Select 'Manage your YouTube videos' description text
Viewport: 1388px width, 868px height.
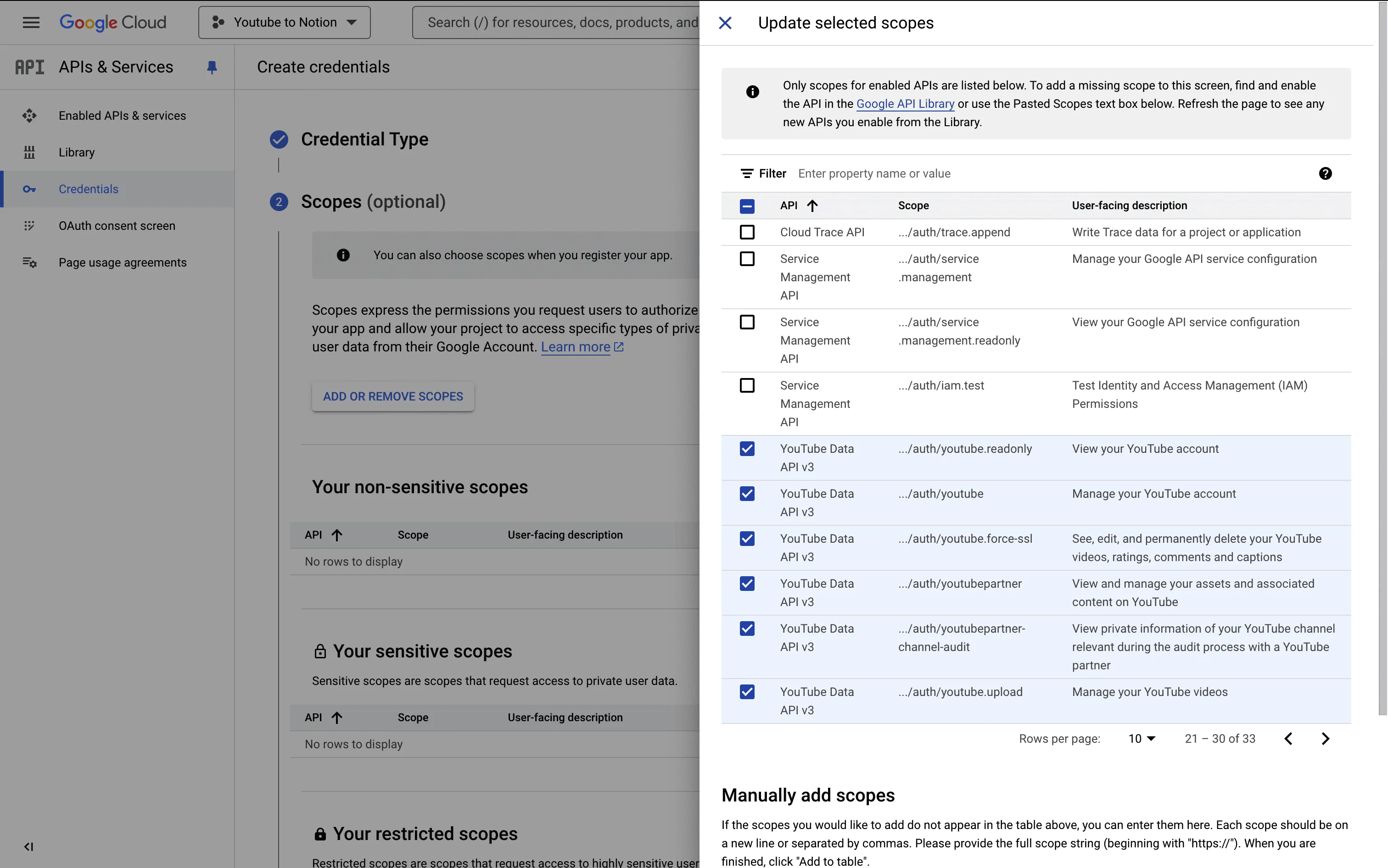[1150, 692]
